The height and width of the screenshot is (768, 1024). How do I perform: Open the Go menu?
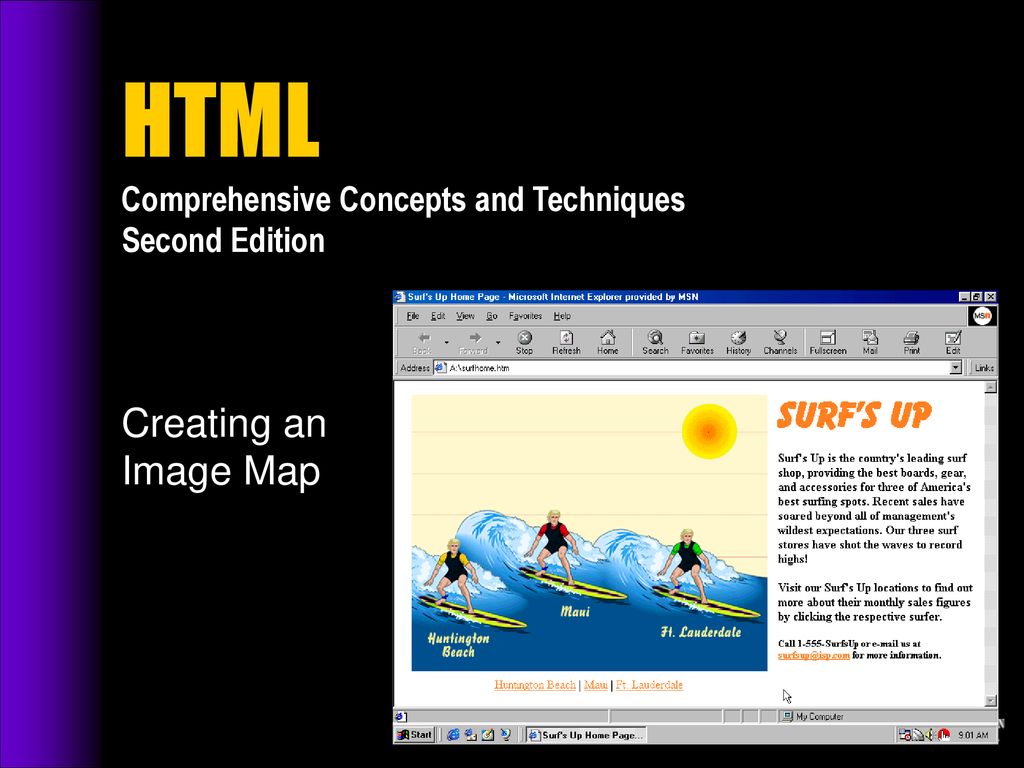[492, 316]
